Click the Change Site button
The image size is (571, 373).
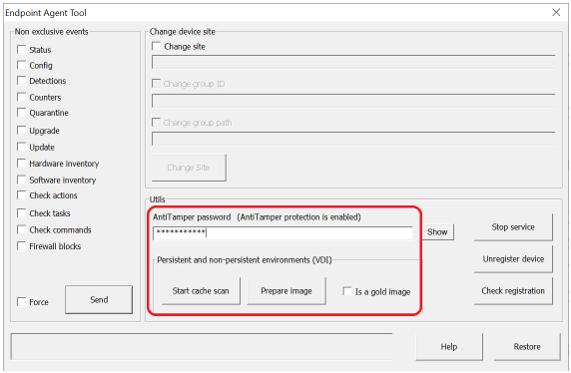189,168
